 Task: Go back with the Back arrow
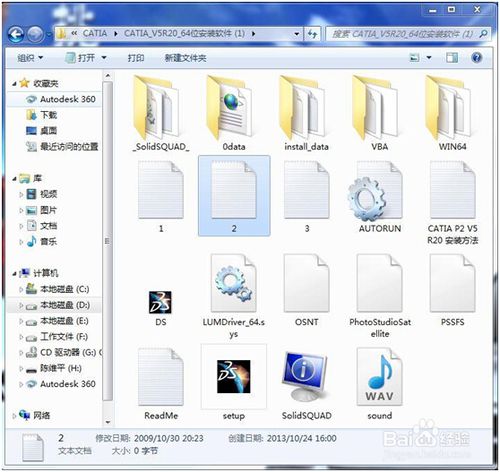pyautogui.click(x=16, y=34)
